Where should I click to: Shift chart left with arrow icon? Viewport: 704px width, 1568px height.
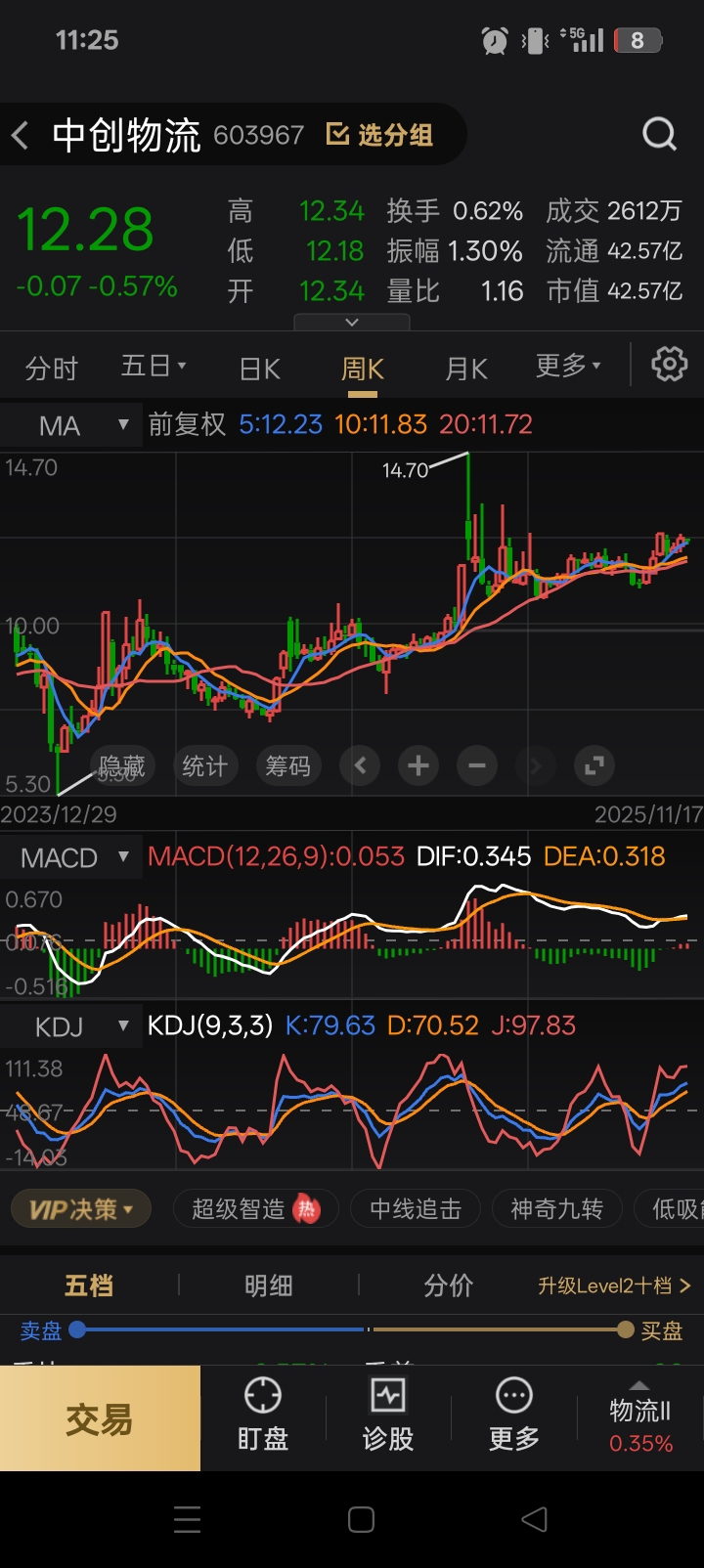click(360, 765)
